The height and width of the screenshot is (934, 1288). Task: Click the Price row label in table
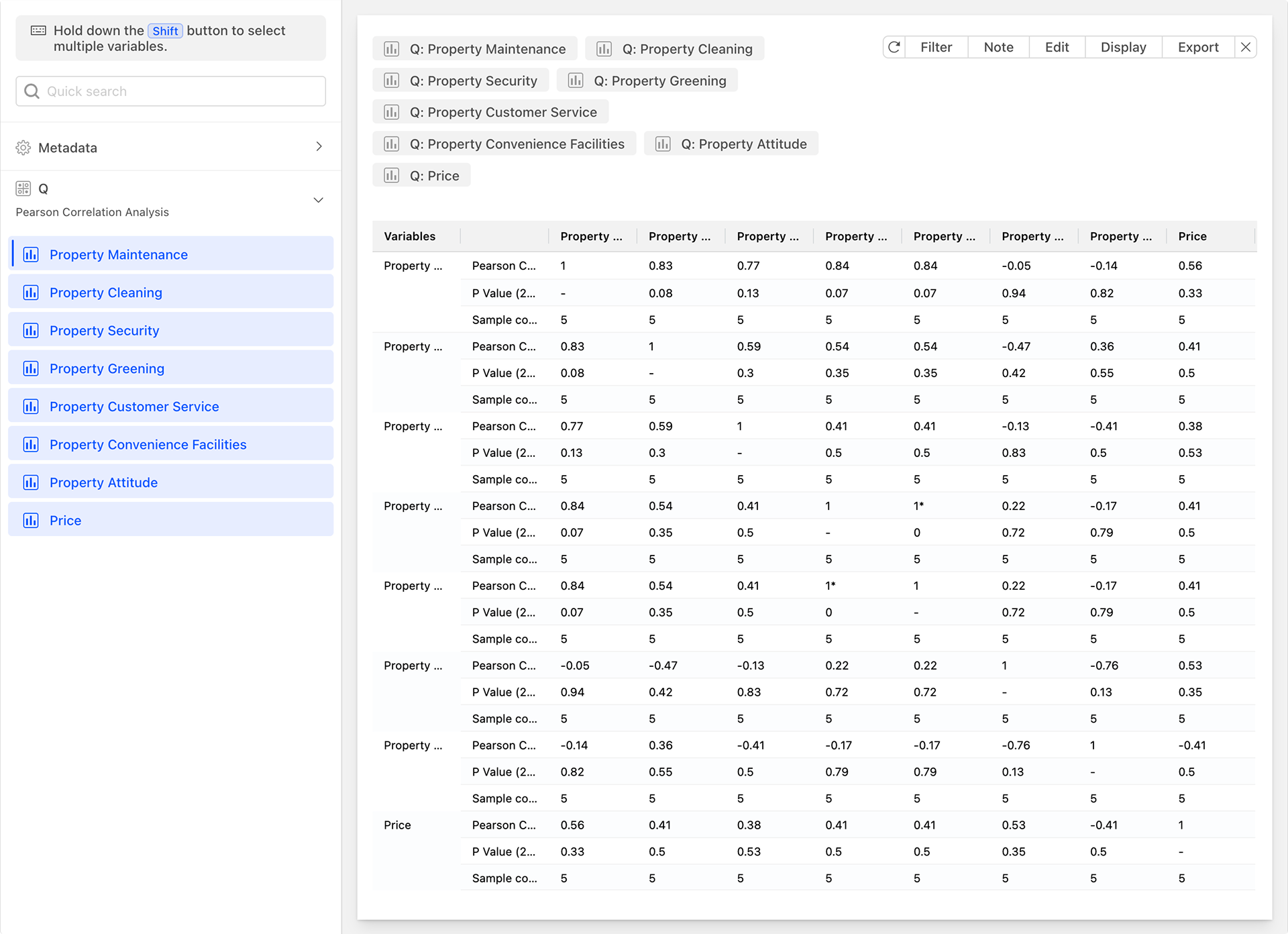[x=397, y=825]
